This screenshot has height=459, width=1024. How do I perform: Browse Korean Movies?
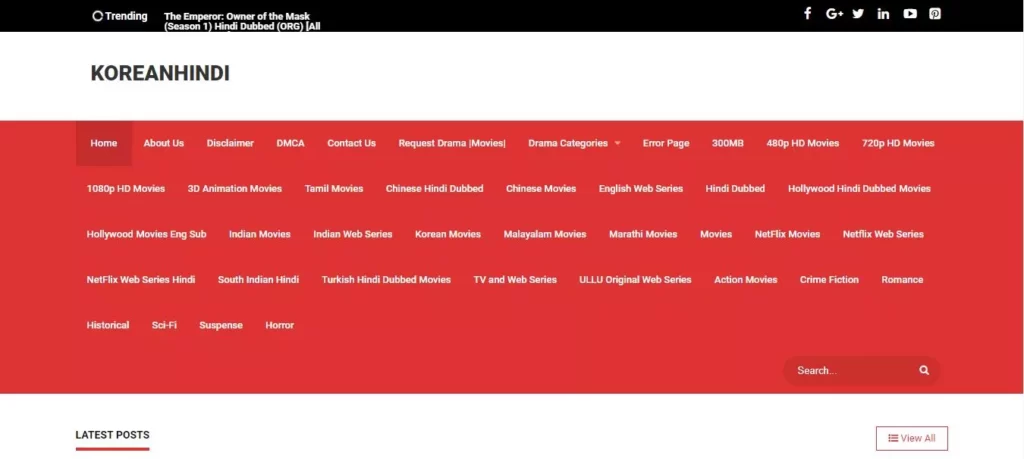click(448, 234)
